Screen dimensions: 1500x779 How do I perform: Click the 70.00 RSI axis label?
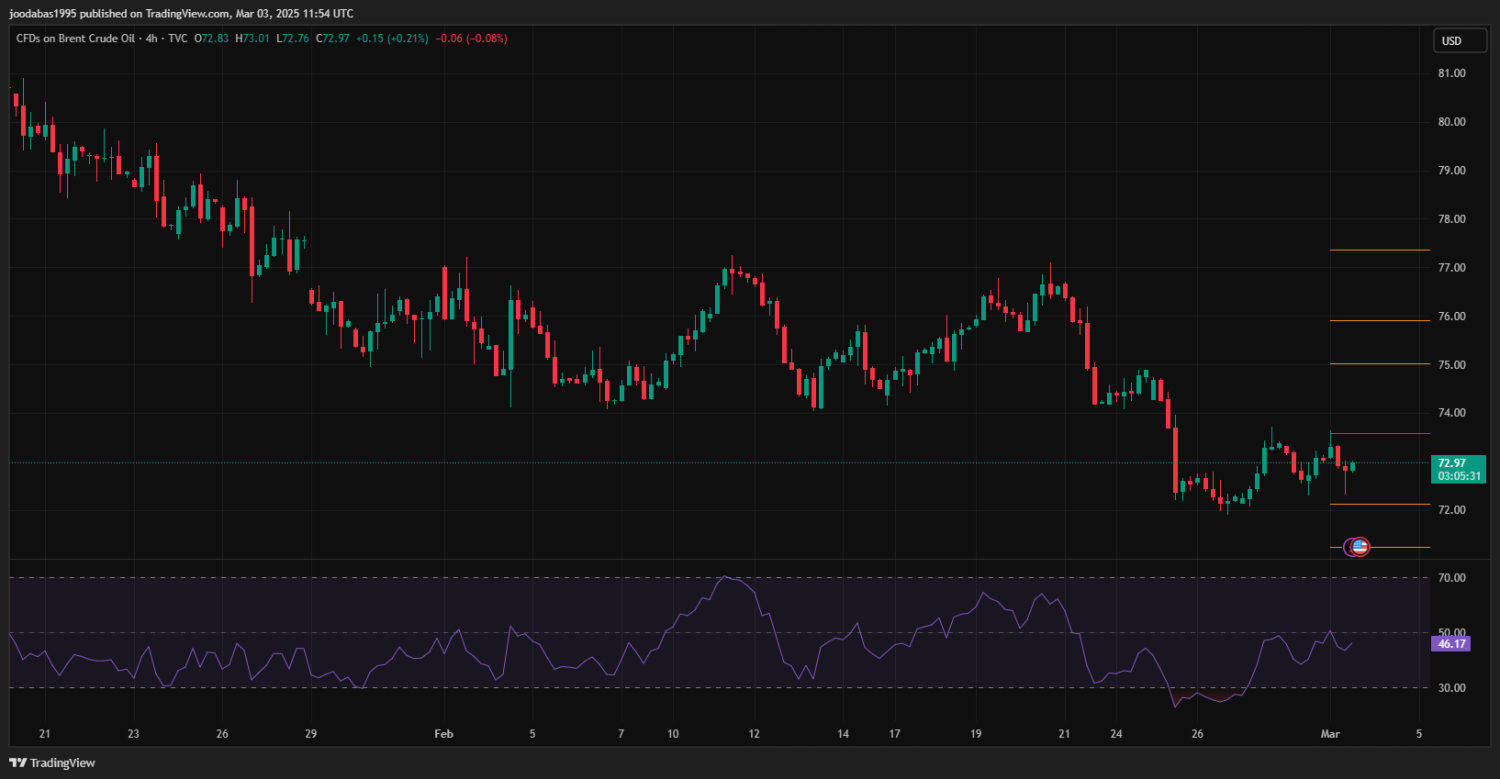click(x=1451, y=578)
